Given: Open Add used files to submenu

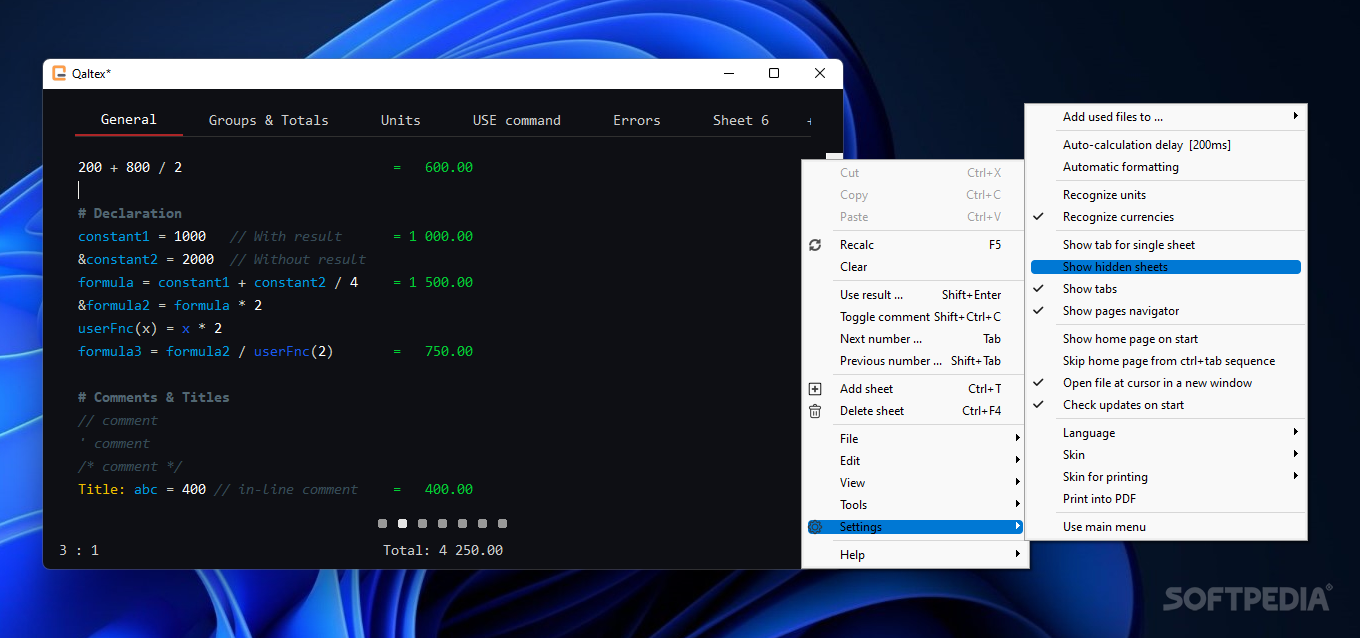Looking at the screenshot, I should click(1166, 117).
